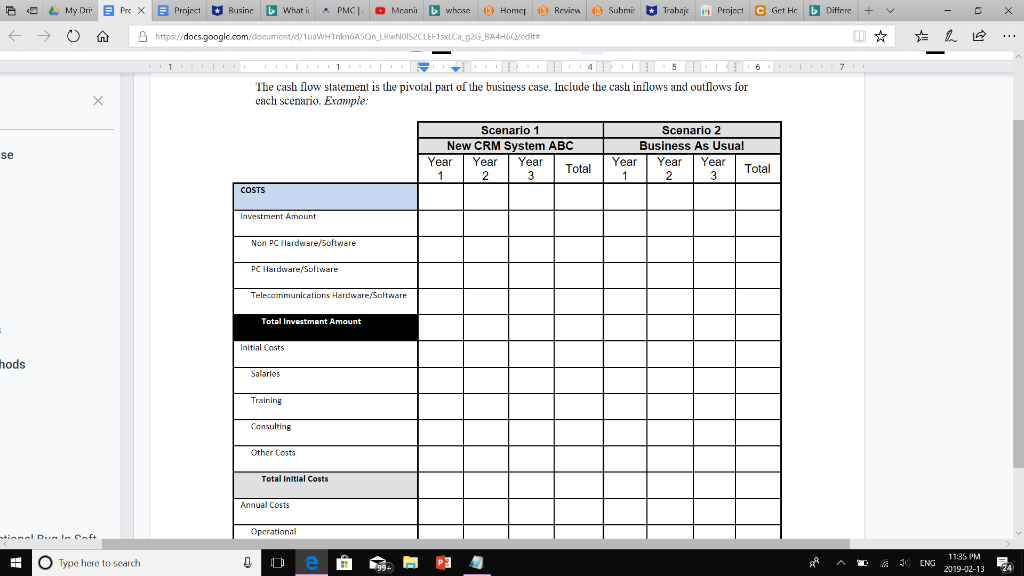The height and width of the screenshot is (576, 1024).
Task: Open a new browser tab
Action: (869, 10)
